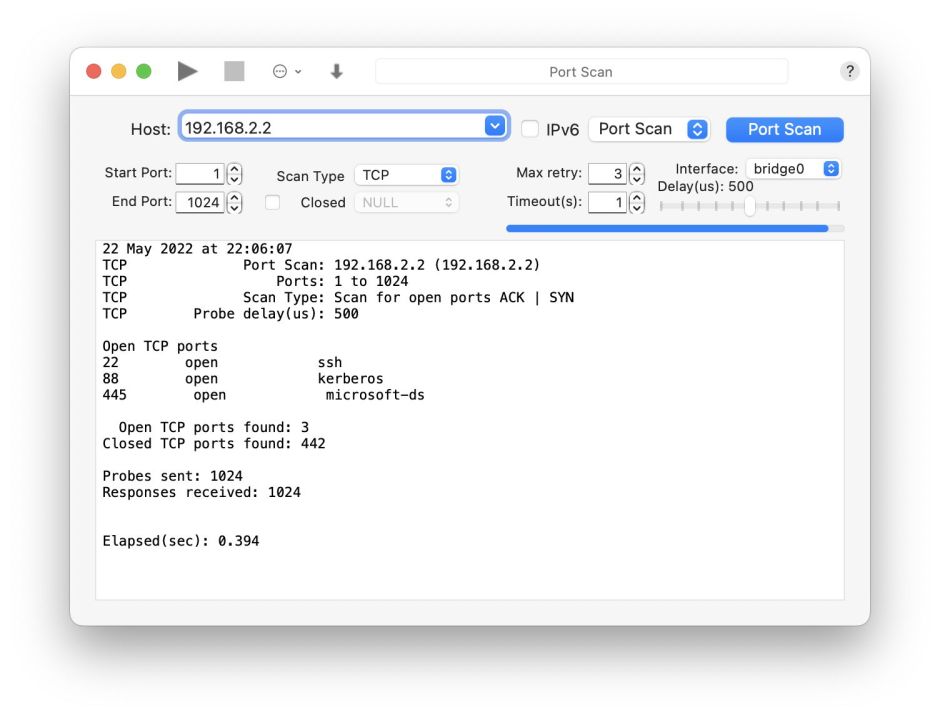Viewport: 940px width, 718px height.
Task: Open the ellipsis more-options toolbar menu
Action: (x=286, y=71)
